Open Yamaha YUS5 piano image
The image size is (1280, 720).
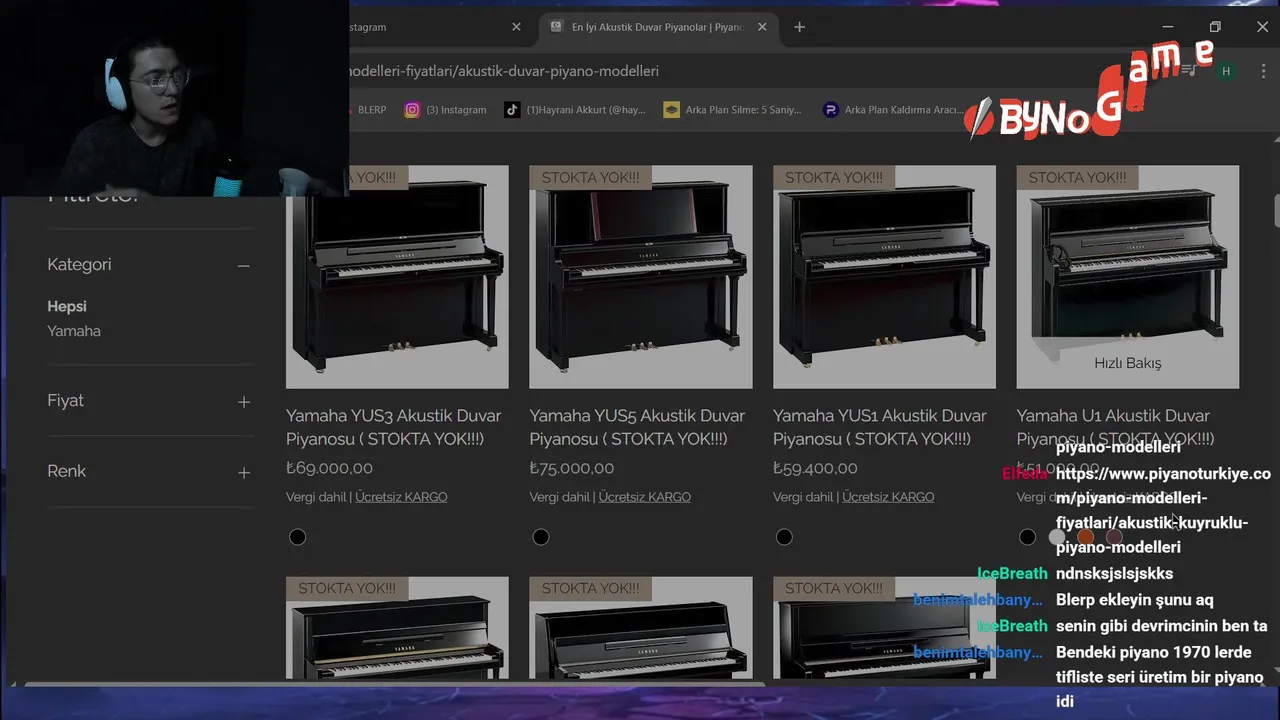coord(641,277)
